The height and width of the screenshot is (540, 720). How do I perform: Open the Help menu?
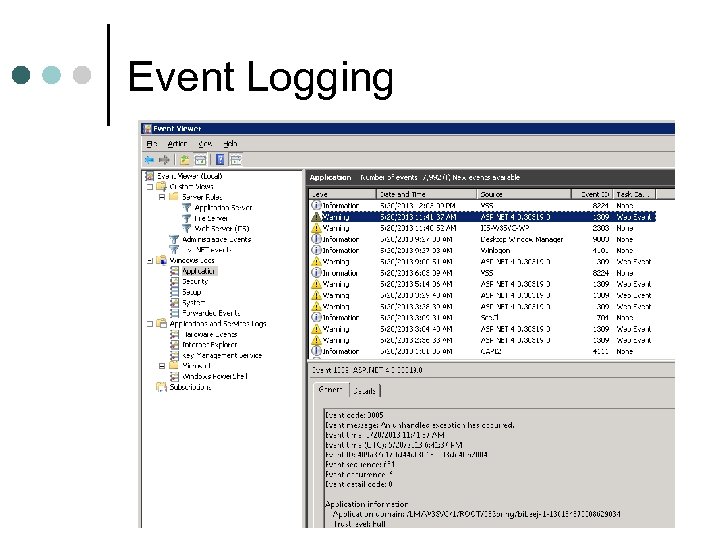(230, 144)
